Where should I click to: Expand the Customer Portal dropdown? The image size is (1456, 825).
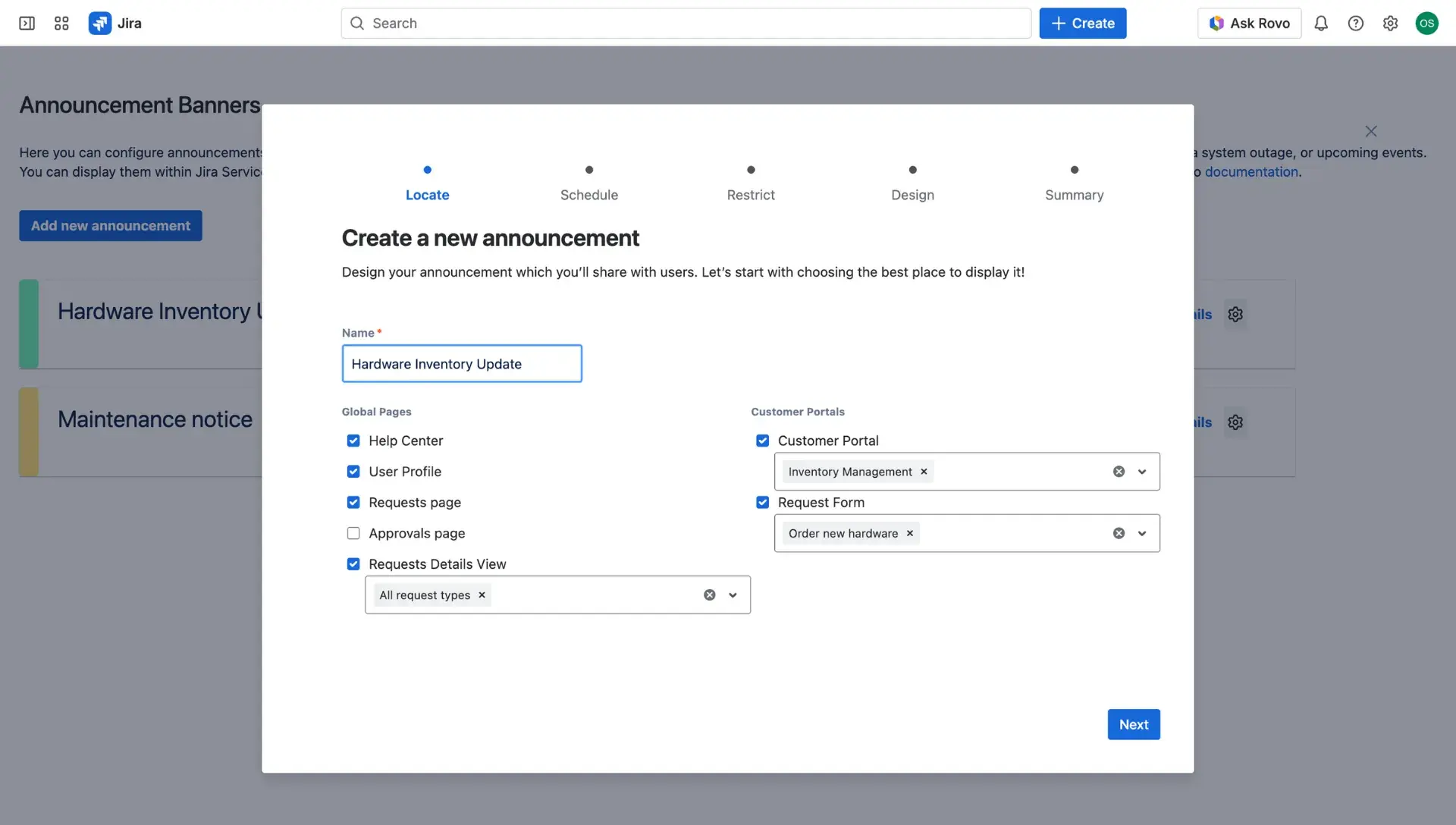(1141, 471)
